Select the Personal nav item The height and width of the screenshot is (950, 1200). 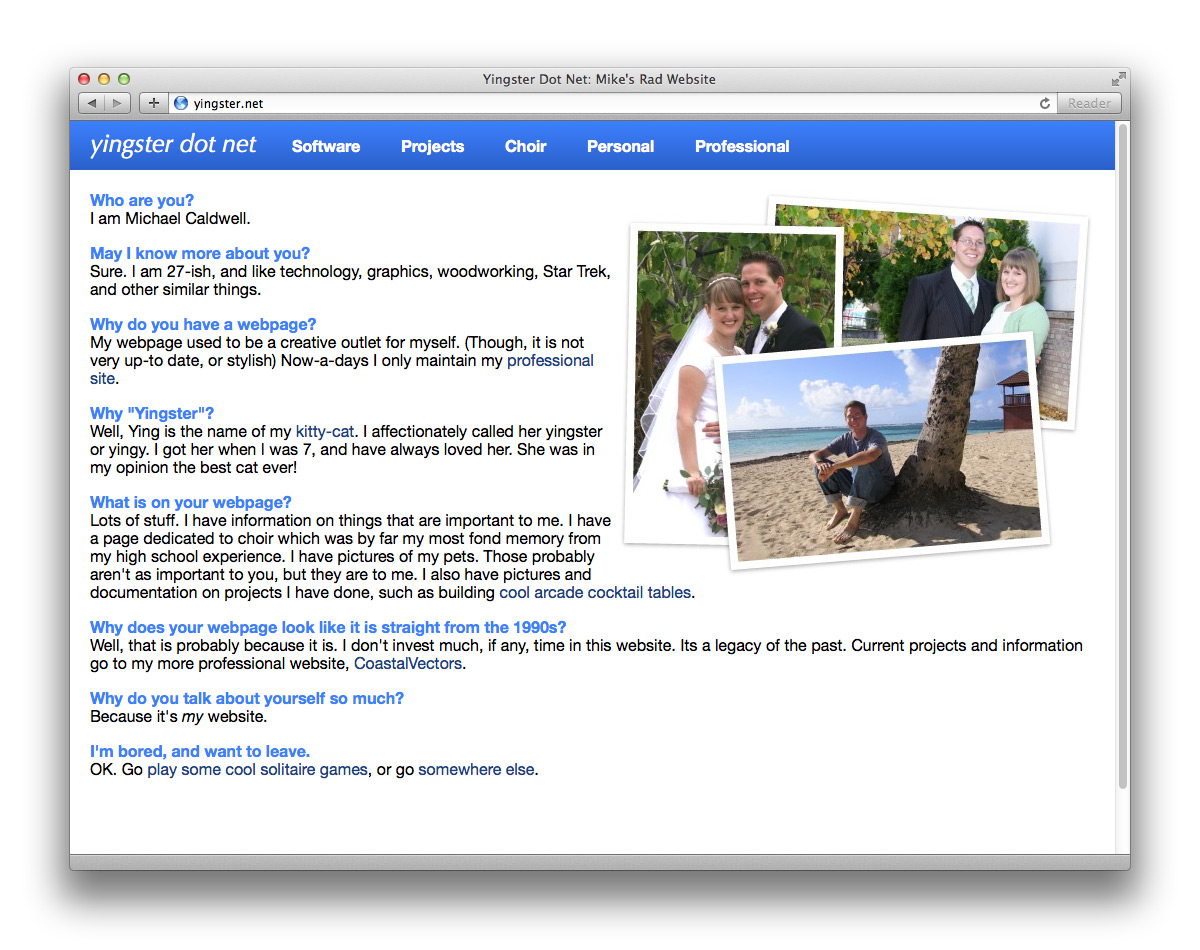(620, 146)
